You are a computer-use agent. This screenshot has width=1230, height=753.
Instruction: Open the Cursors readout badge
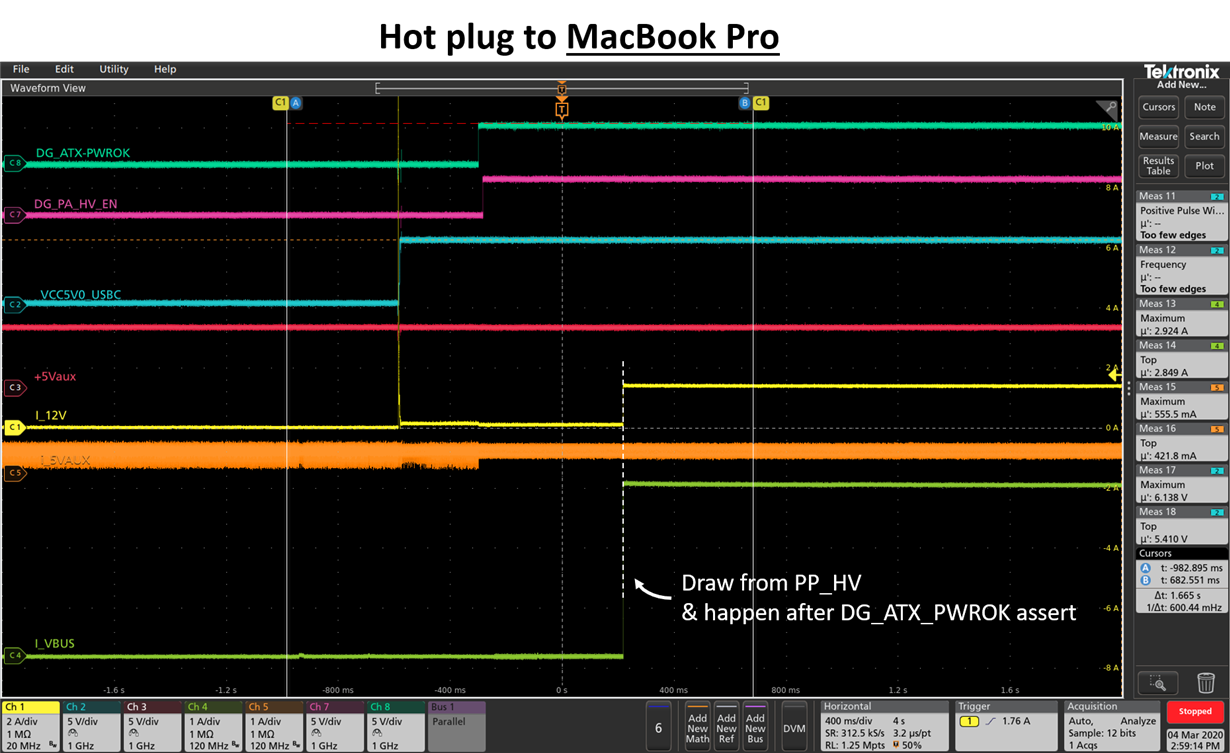point(1182,581)
